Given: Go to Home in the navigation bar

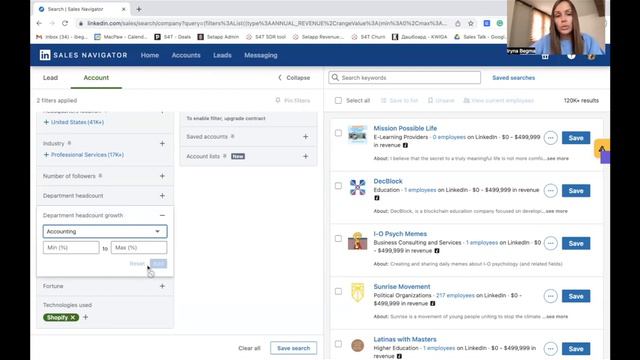Looking at the screenshot, I should click(150, 55).
